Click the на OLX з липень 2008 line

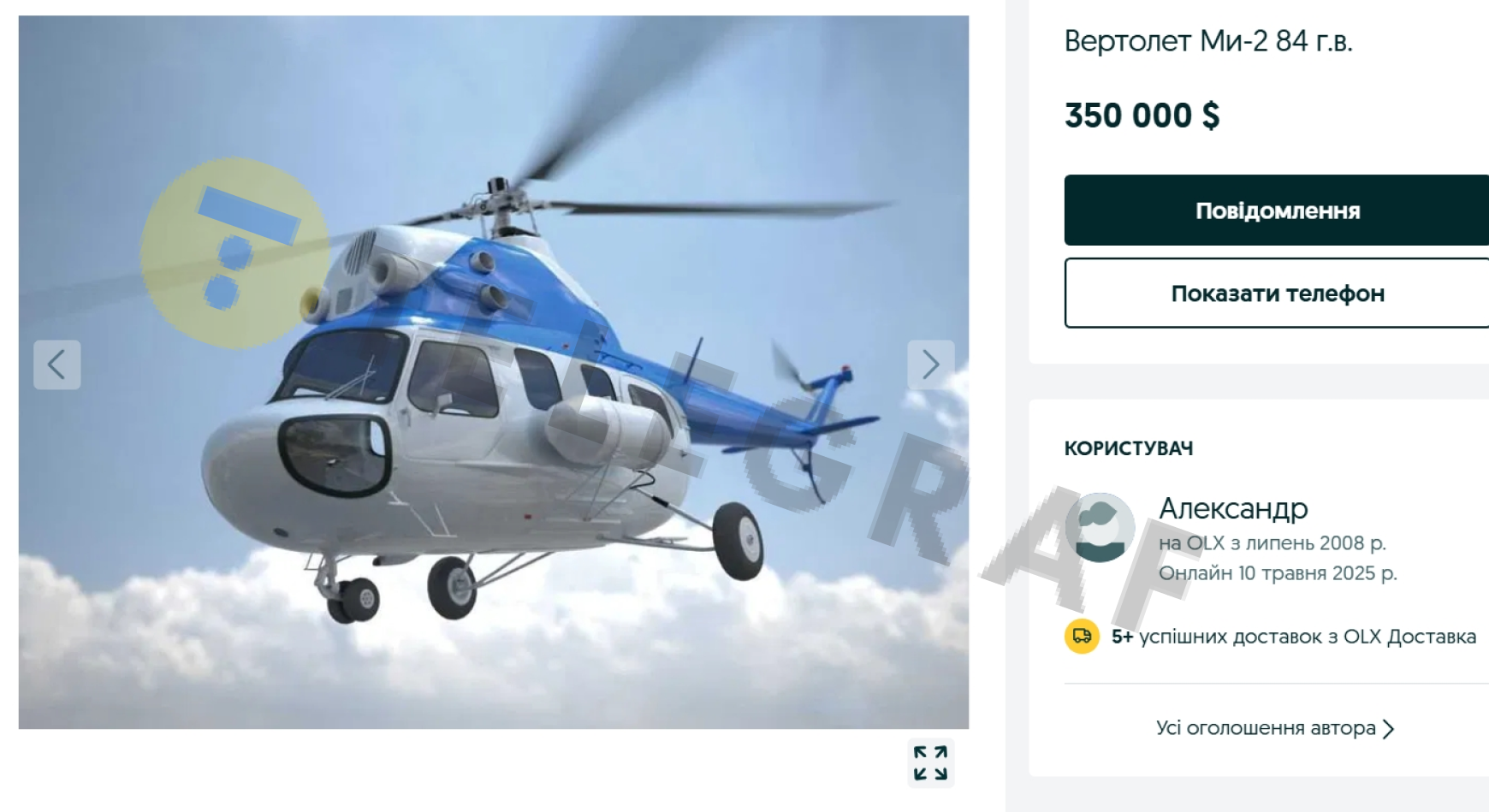[x=1272, y=543]
